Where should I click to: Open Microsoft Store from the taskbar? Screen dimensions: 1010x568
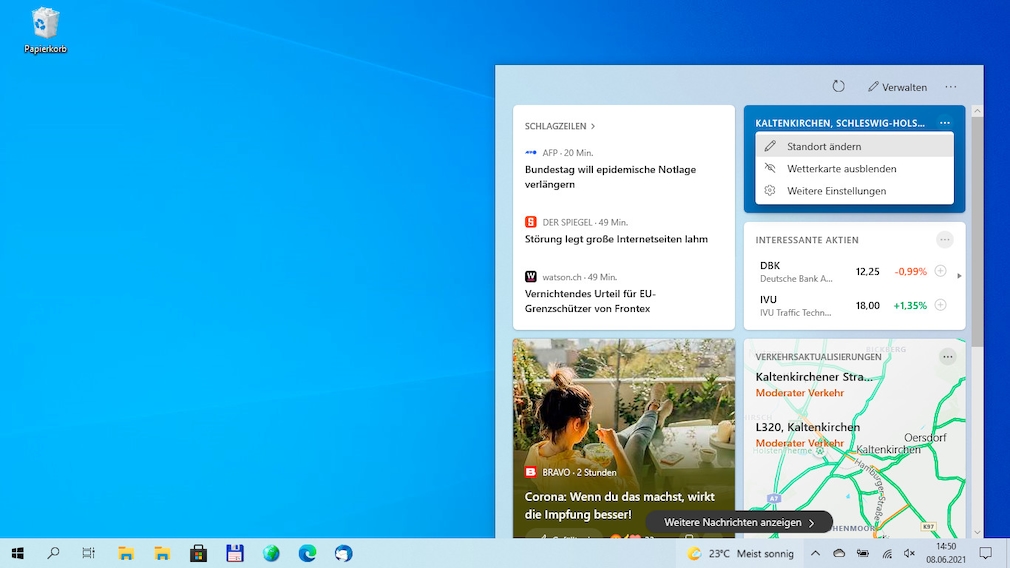(198, 553)
